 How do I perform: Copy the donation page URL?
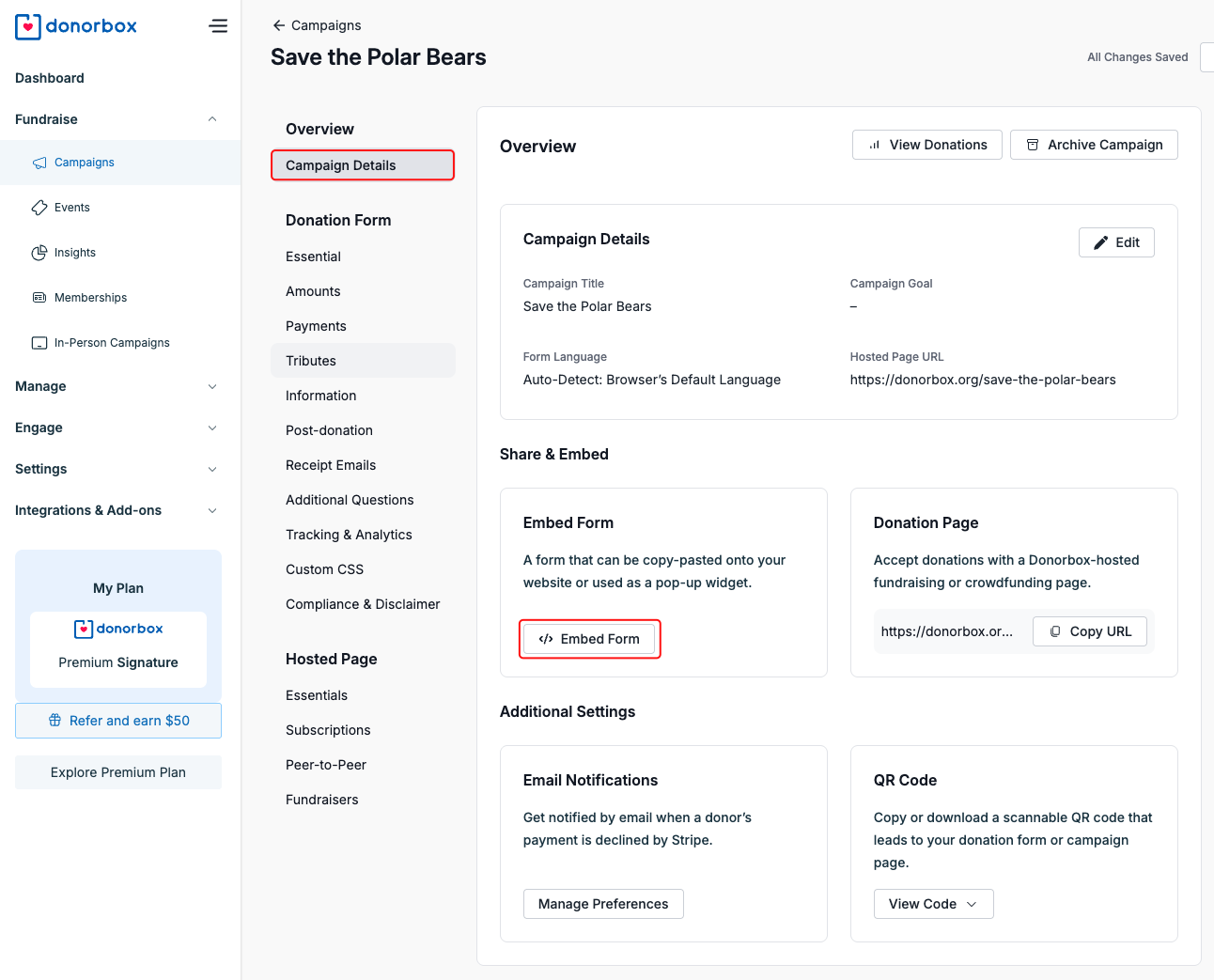point(1091,631)
